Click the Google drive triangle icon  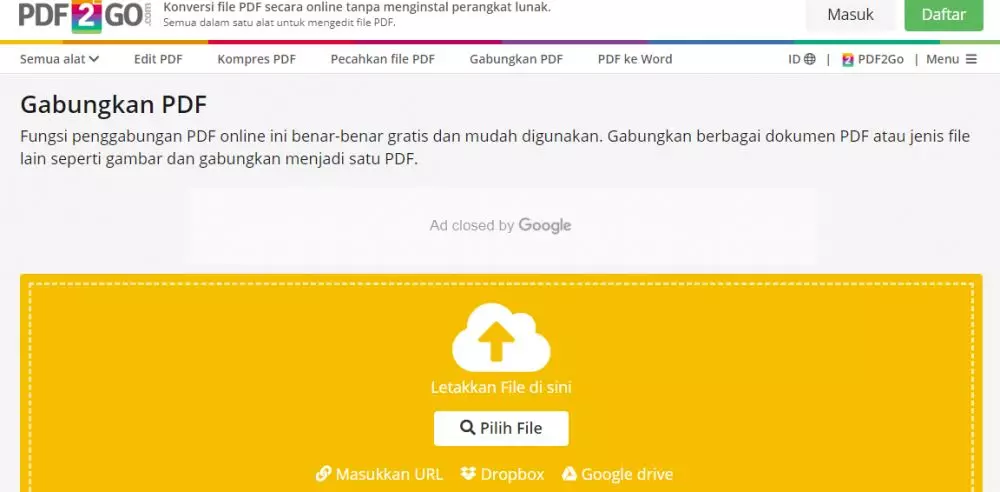point(570,474)
